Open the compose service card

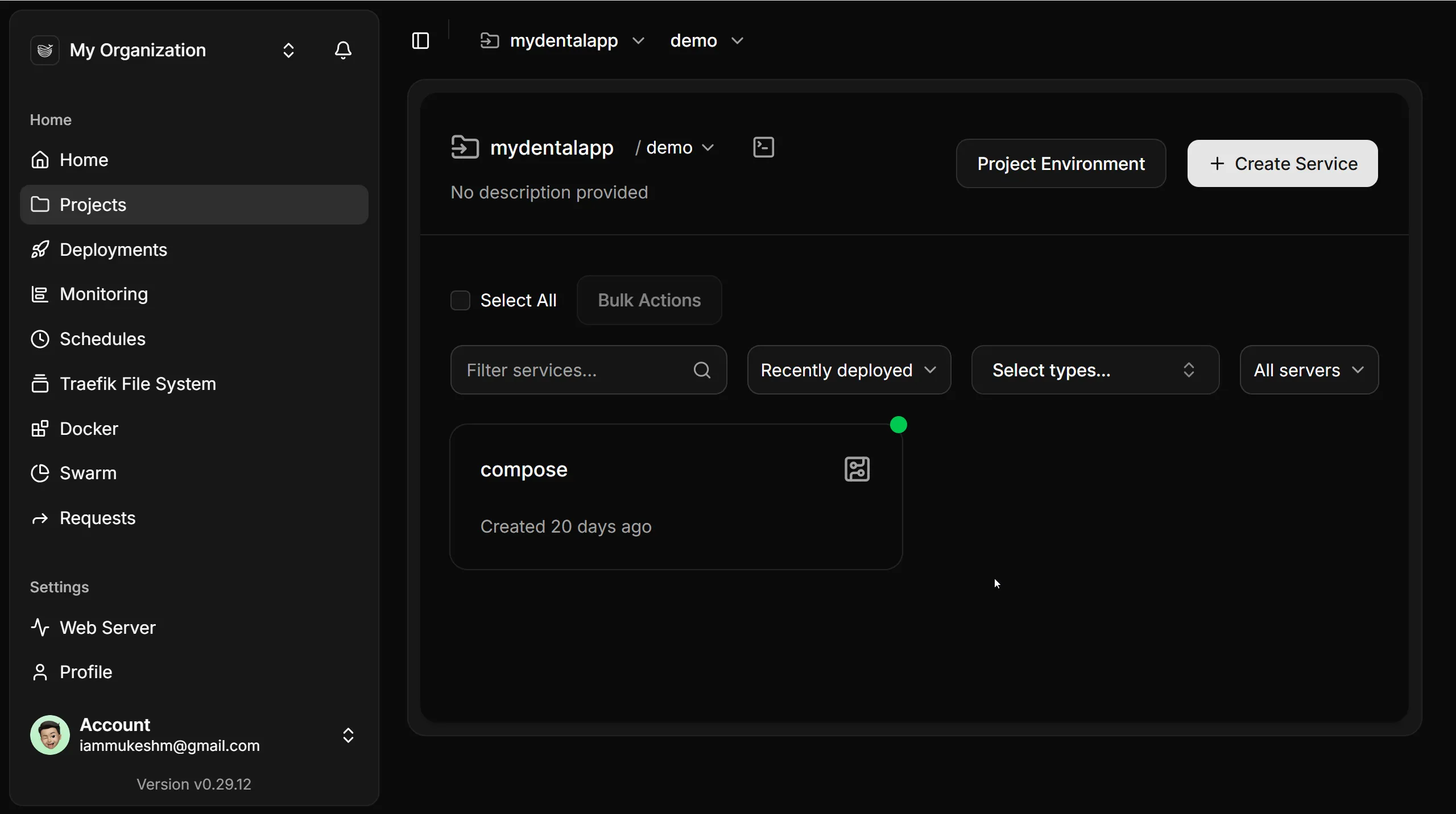click(676, 497)
